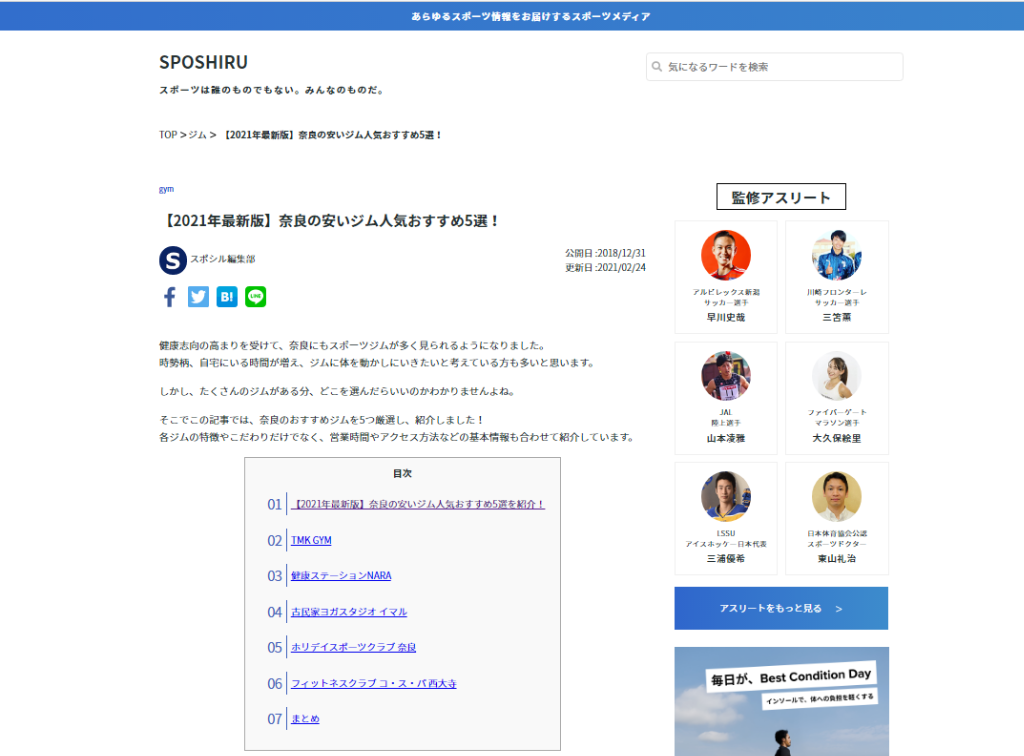Viewport: 1024px width, 756px height.
Task: Click the search magnifier icon
Action: coord(657,67)
